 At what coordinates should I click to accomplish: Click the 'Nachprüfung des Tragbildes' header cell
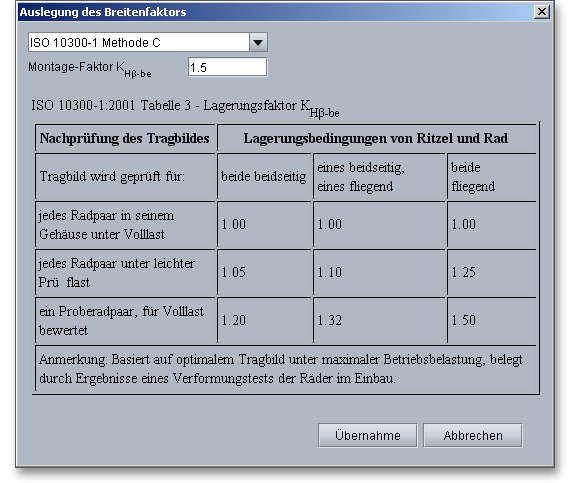tap(125, 138)
